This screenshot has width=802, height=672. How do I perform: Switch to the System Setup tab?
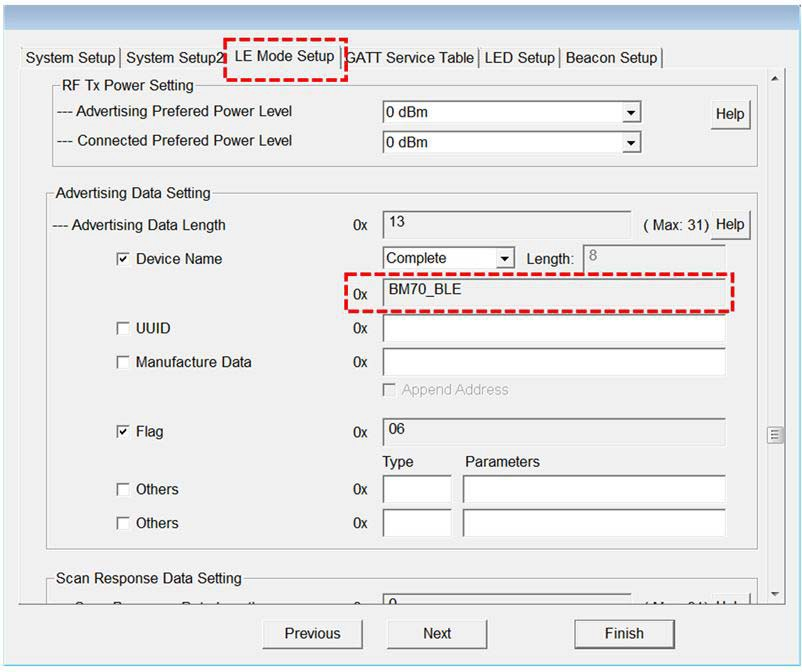coord(70,58)
